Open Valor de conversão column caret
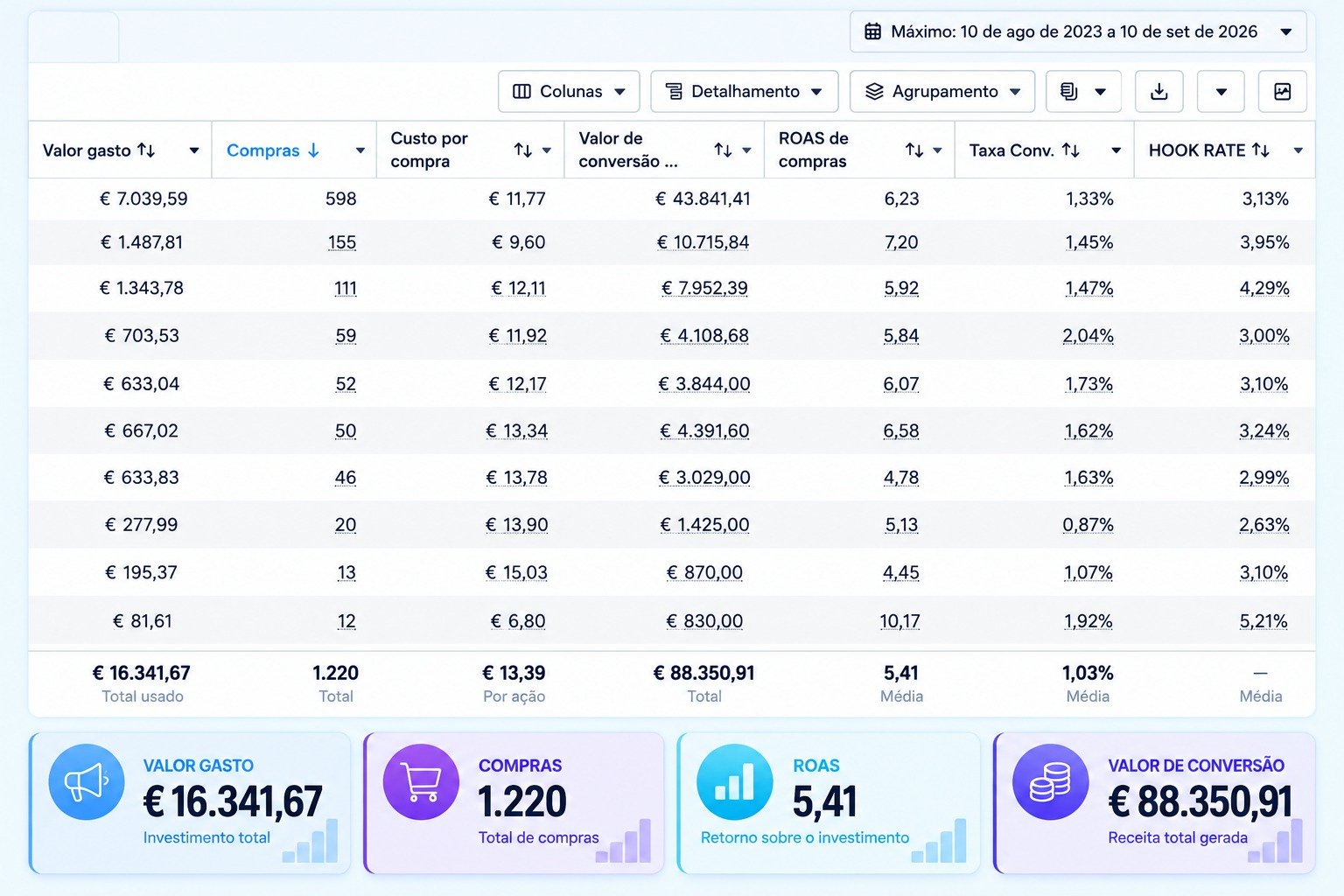The height and width of the screenshot is (896, 1344). coord(746,150)
